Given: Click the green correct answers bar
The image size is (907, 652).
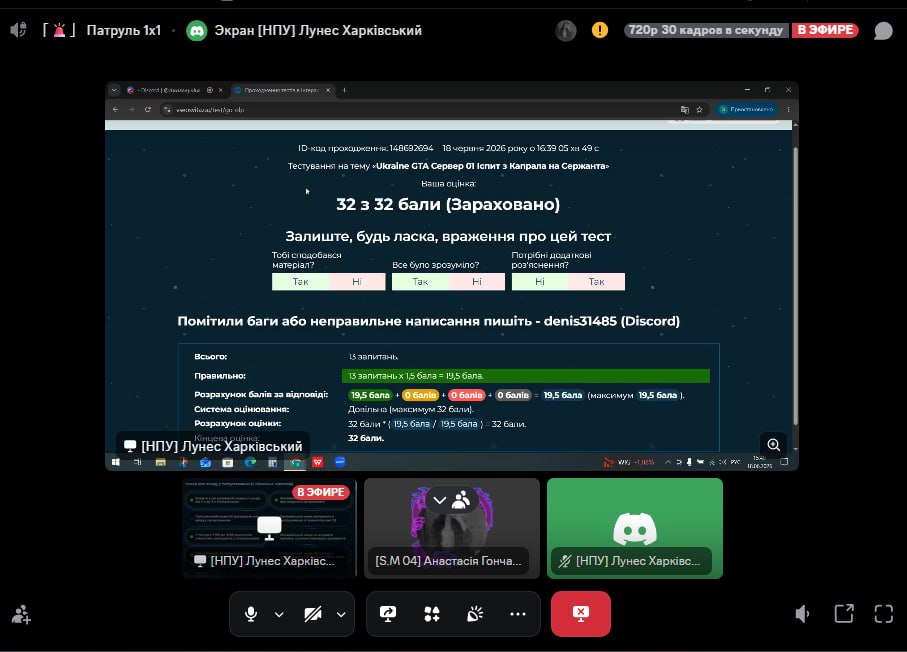Looking at the screenshot, I should pyautogui.click(x=526, y=376).
